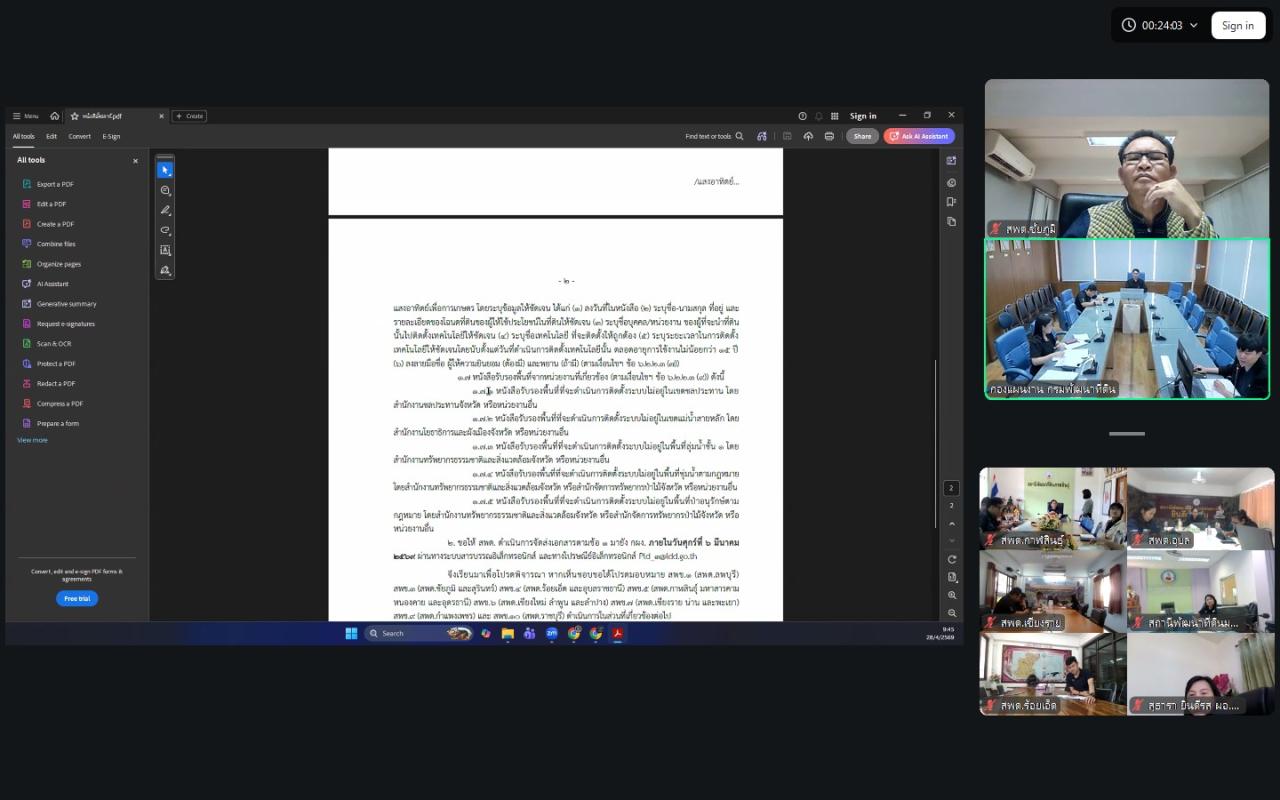Open Prepare a form tool

[49, 423]
